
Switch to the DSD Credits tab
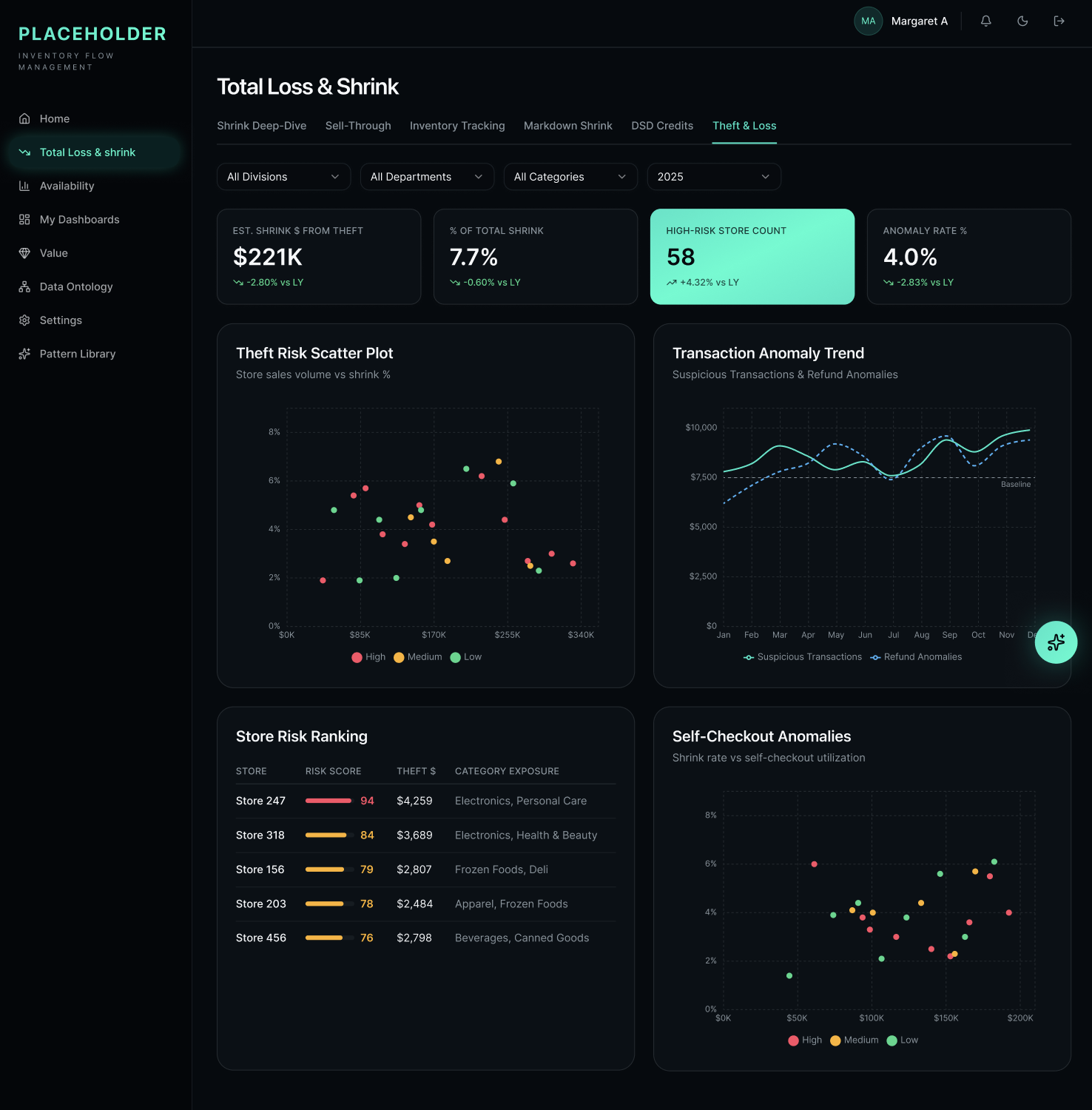pos(662,126)
